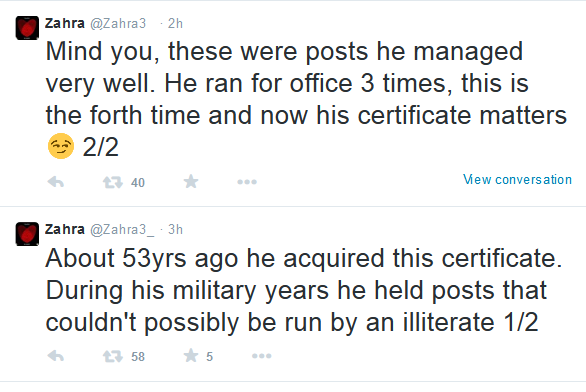Screen dimensions: 586x392
Task: Open the Zahra name on the top tweet
Action: tap(65, 23)
